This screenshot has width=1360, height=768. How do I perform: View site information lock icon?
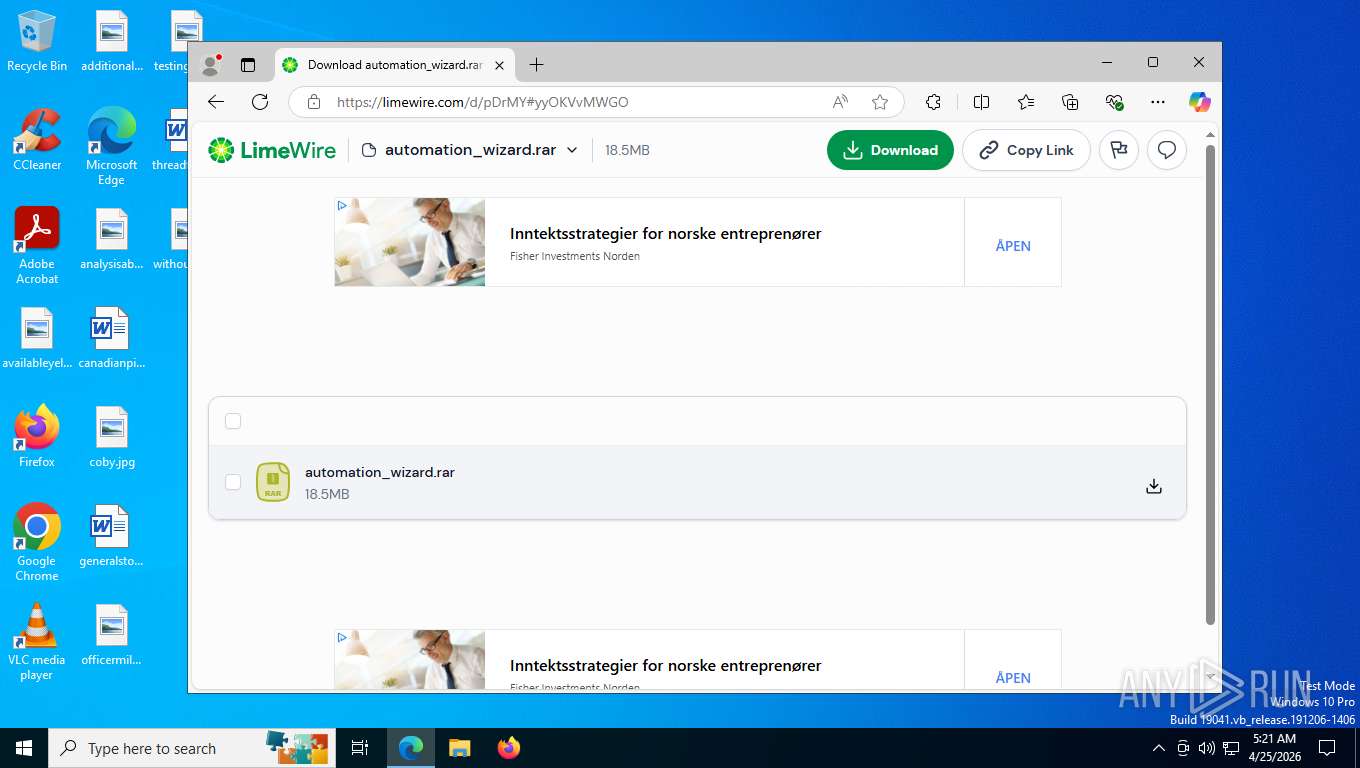pyautogui.click(x=313, y=102)
